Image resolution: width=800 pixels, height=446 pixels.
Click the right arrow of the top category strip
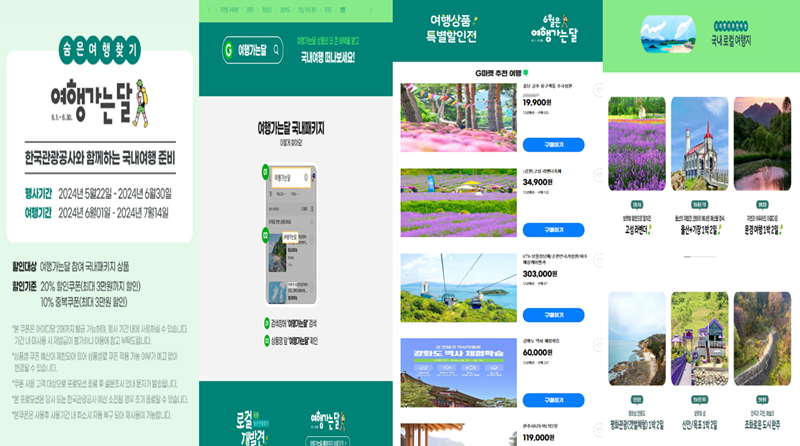pos(371,10)
